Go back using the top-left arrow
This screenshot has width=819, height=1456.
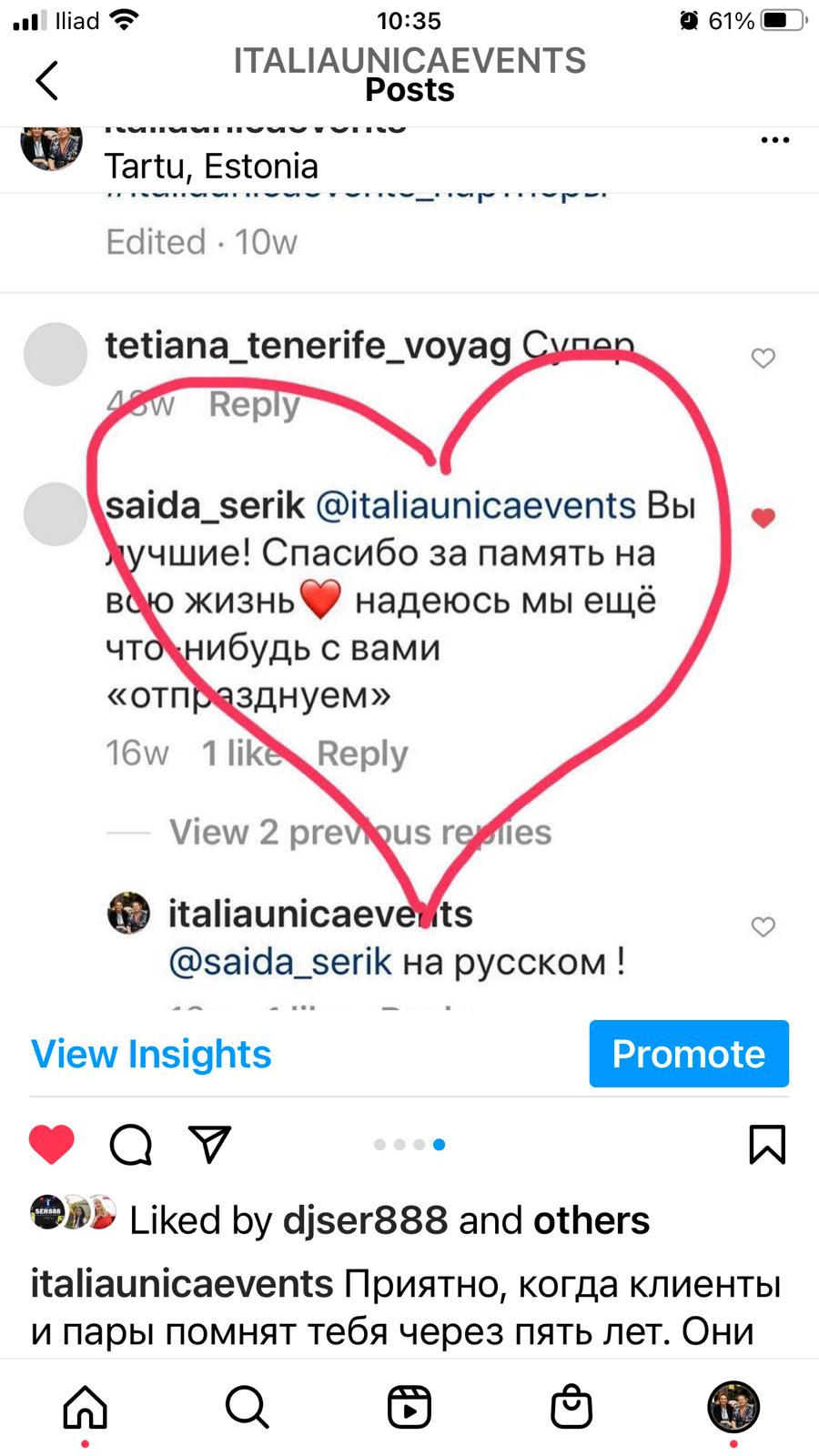(x=47, y=80)
